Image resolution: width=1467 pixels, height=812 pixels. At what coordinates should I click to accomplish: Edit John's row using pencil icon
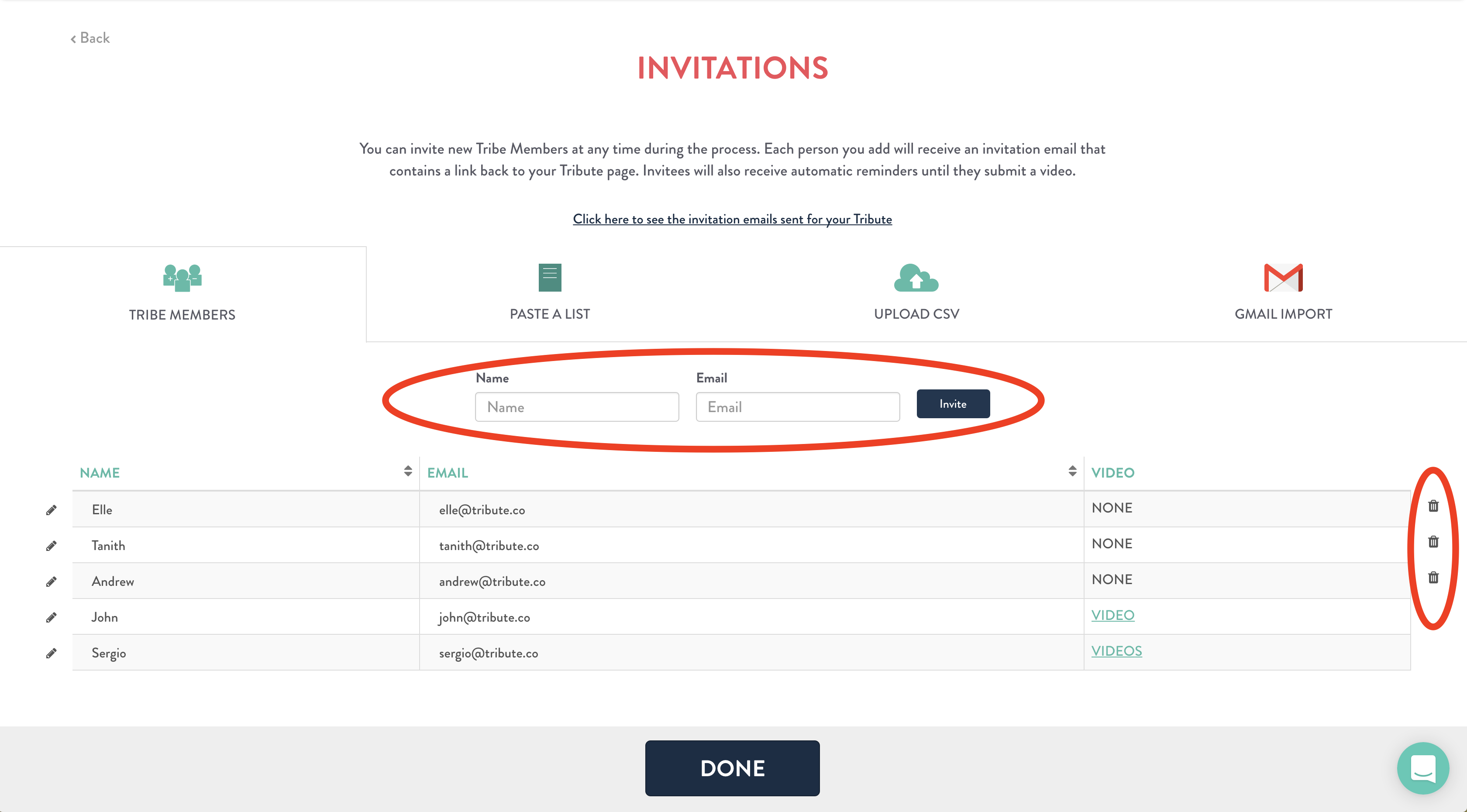(51, 617)
